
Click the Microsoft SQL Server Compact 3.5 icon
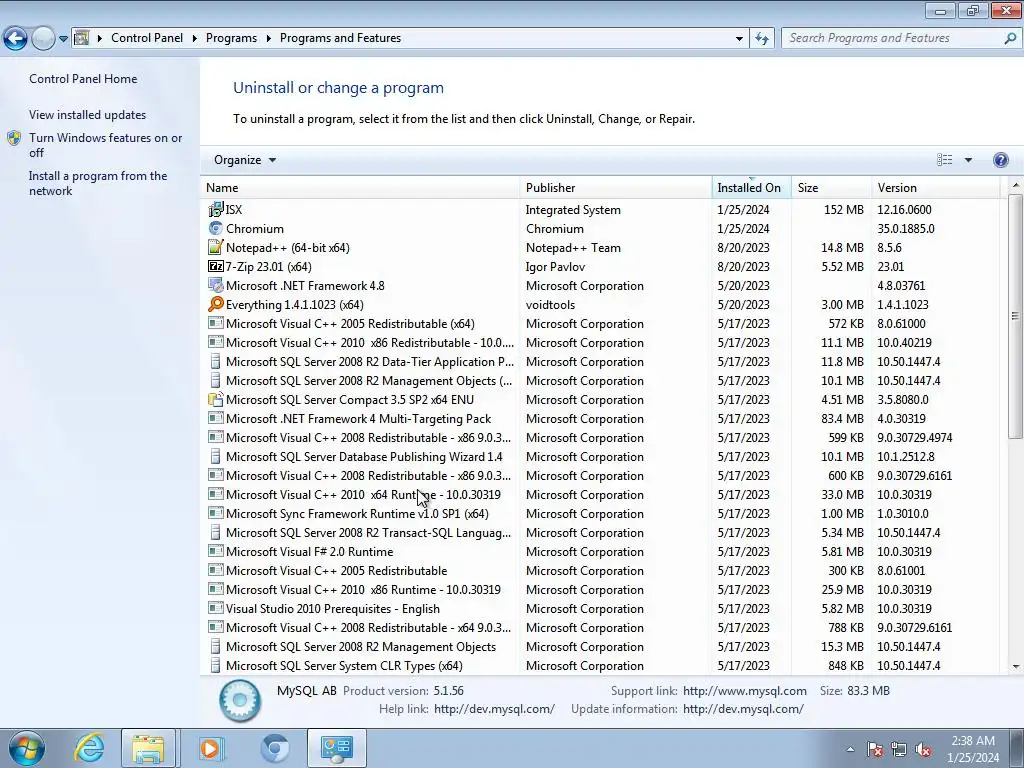tap(216, 400)
